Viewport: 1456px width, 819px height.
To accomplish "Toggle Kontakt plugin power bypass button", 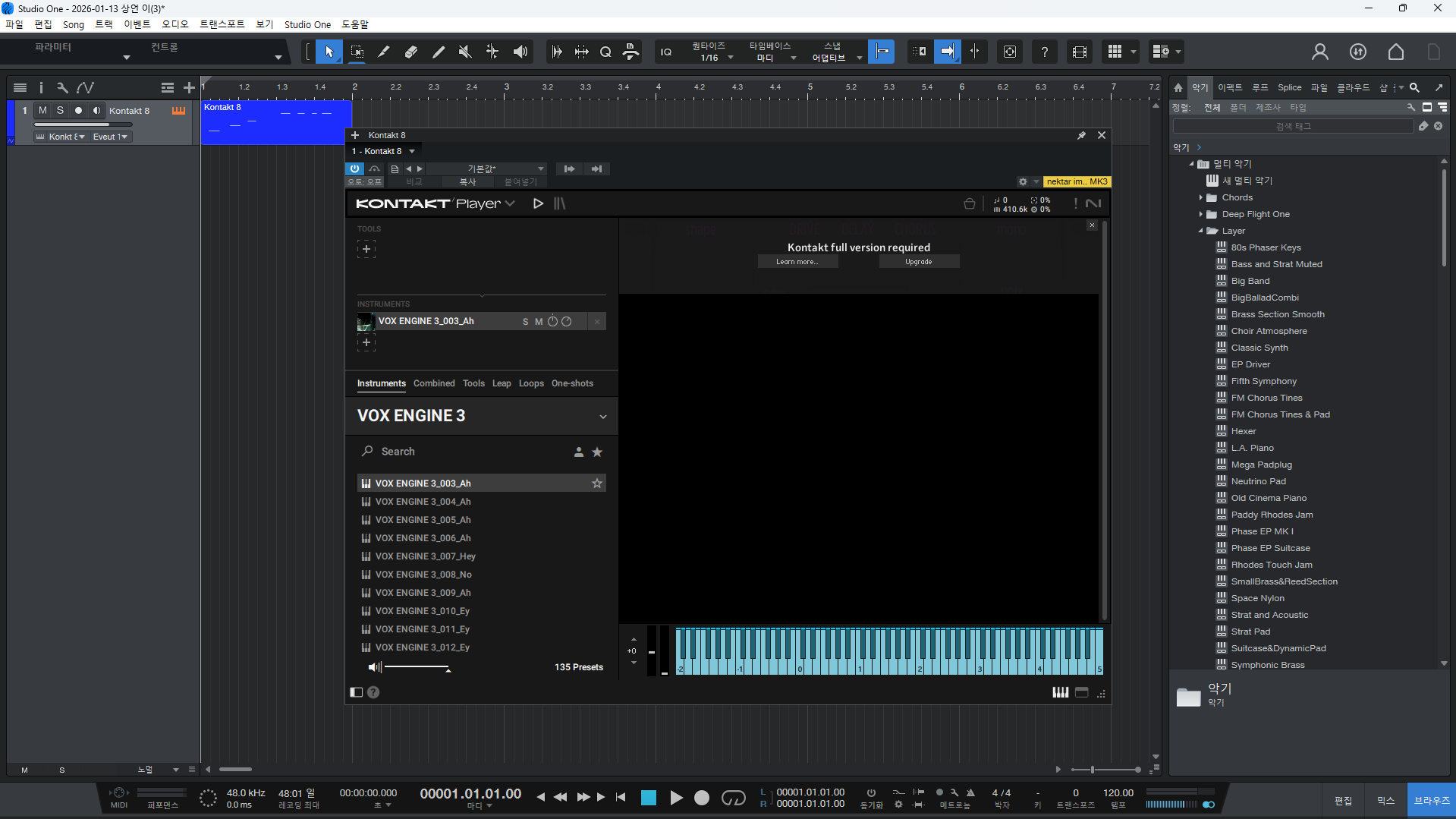I will 354,169.
